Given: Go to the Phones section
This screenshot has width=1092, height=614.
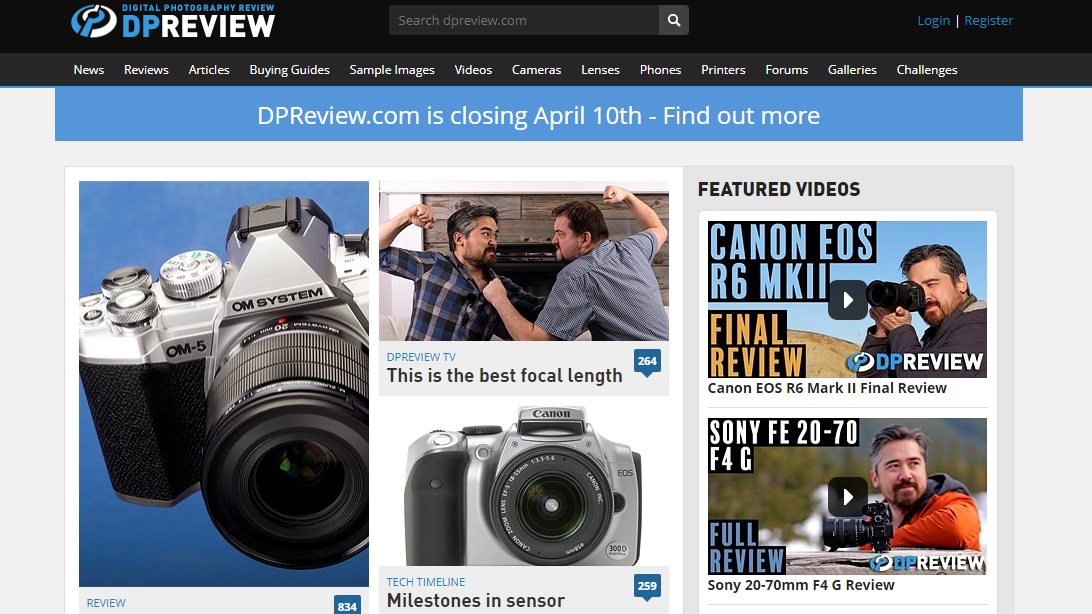Looking at the screenshot, I should pos(660,70).
